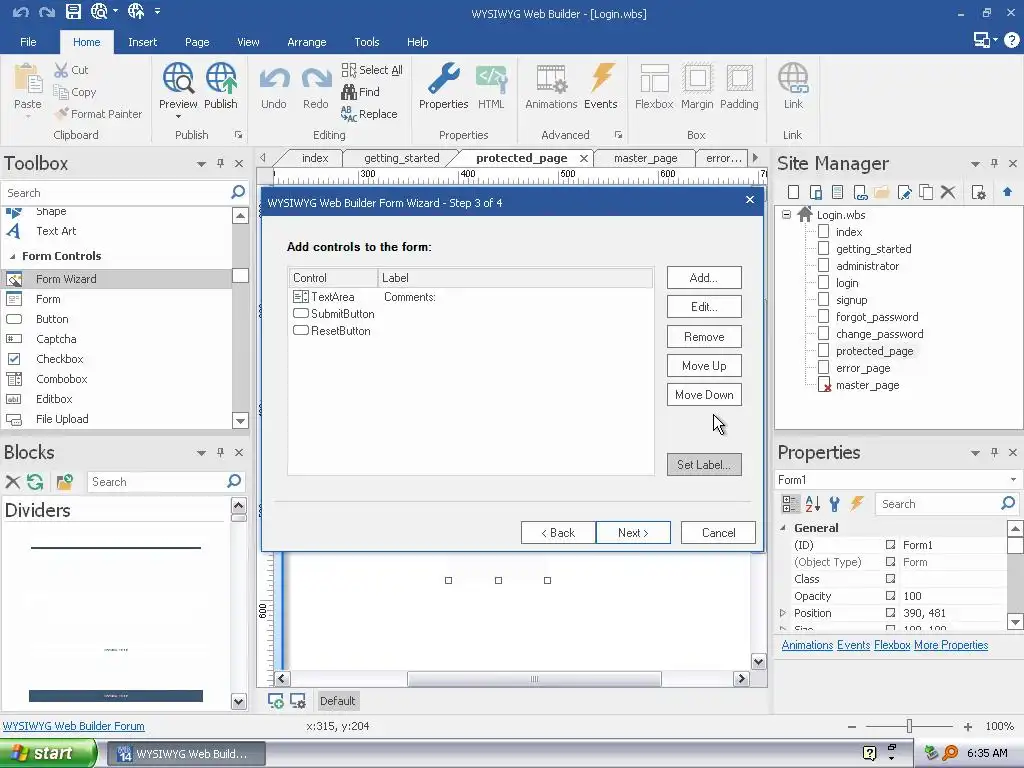1024x768 pixels.
Task: Open the HTML editor icon
Action: click(491, 79)
